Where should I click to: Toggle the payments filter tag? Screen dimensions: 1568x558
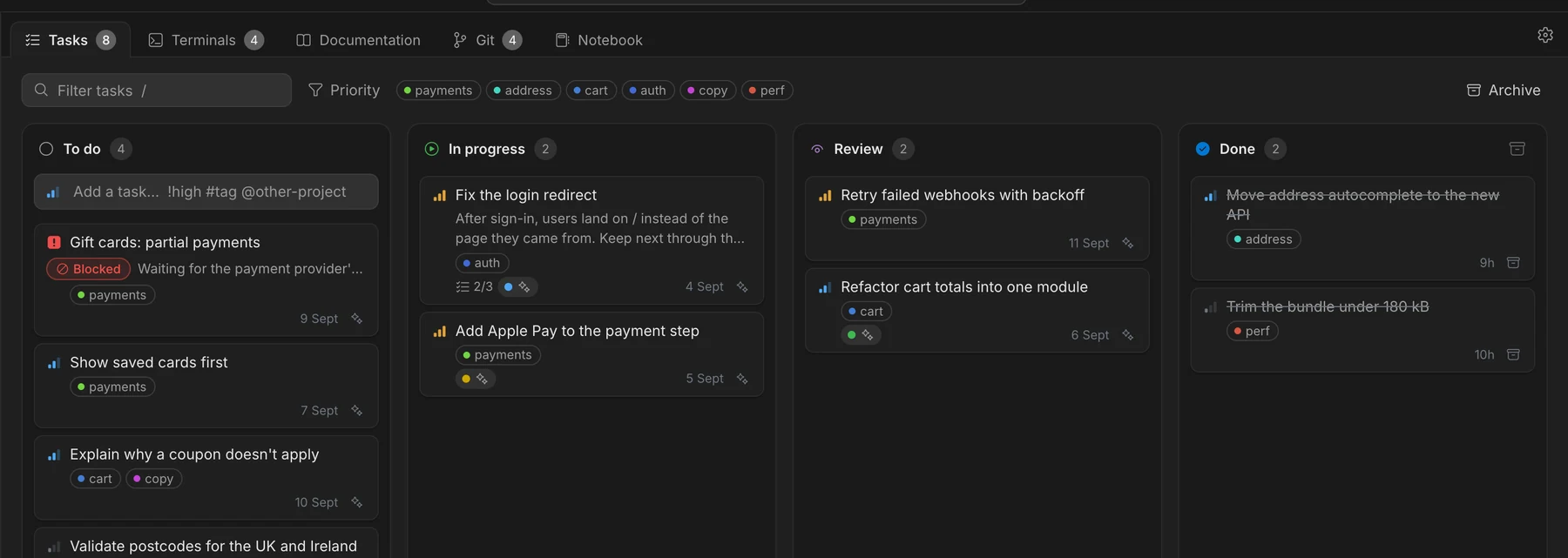tap(438, 91)
